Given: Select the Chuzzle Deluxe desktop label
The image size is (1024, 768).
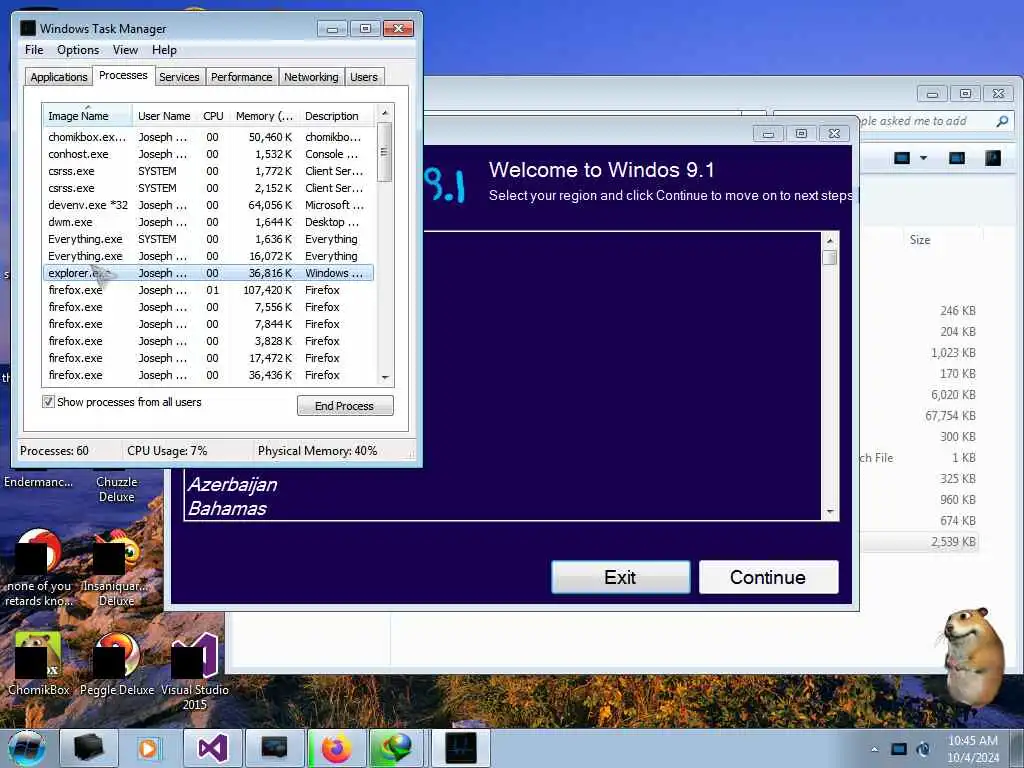Looking at the screenshot, I should click(x=117, y=489).
